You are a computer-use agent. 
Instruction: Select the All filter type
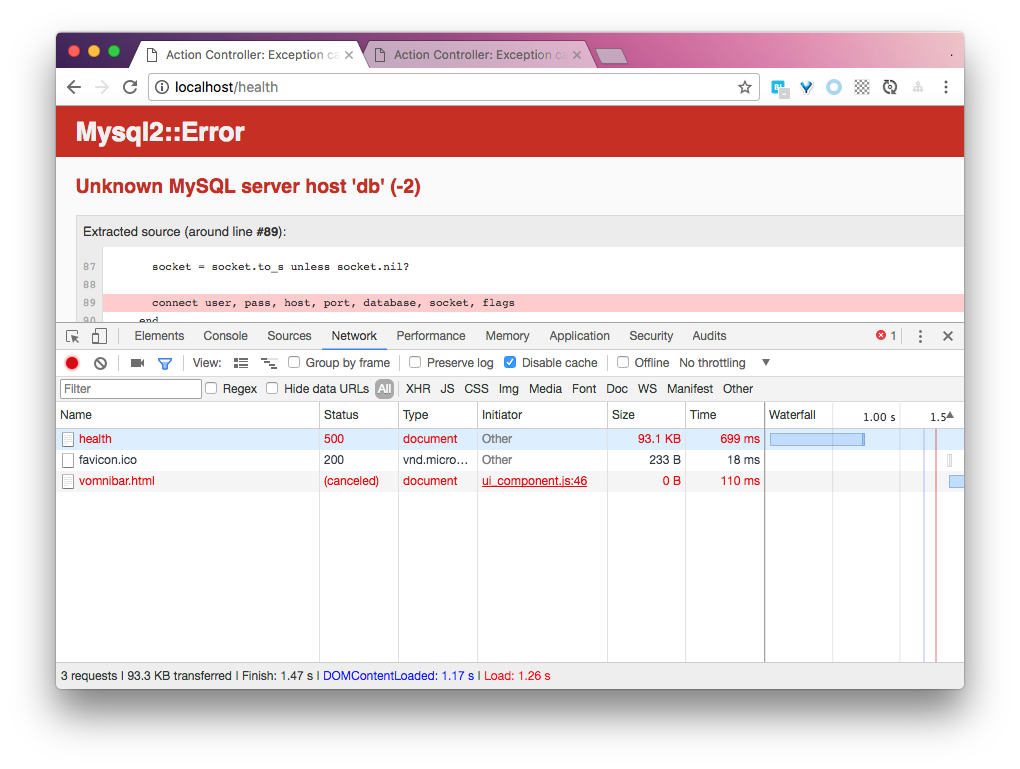click(384, 389)
